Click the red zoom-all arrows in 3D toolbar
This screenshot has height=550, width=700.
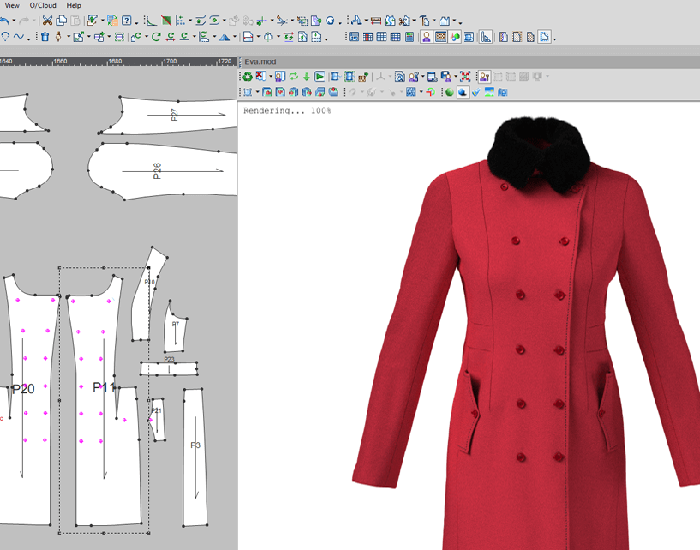465,77
